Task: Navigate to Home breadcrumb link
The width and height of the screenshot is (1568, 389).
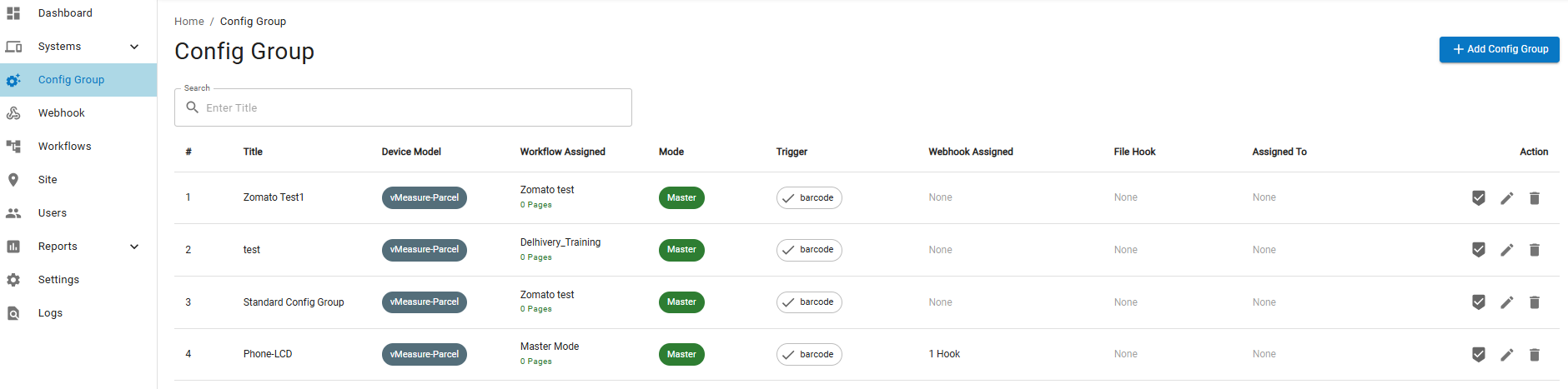Action: [188, 22]
